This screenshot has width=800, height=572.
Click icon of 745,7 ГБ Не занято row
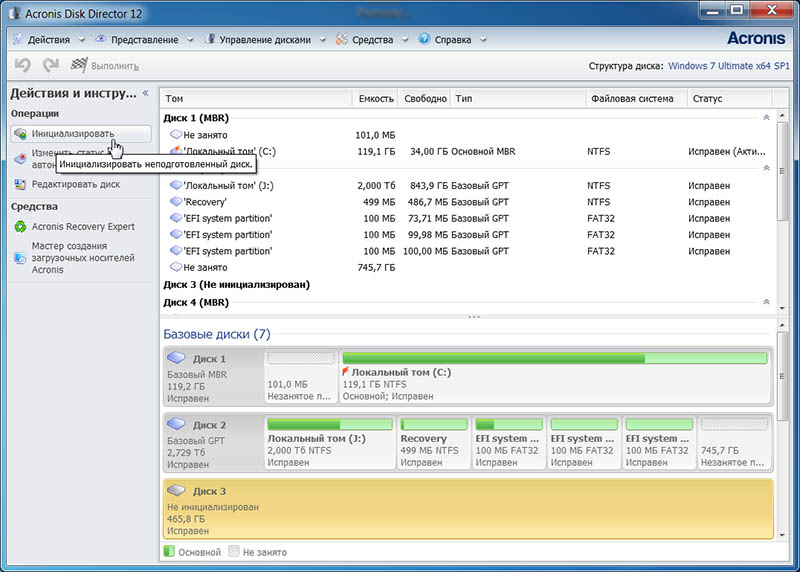(x=176, y=267)
